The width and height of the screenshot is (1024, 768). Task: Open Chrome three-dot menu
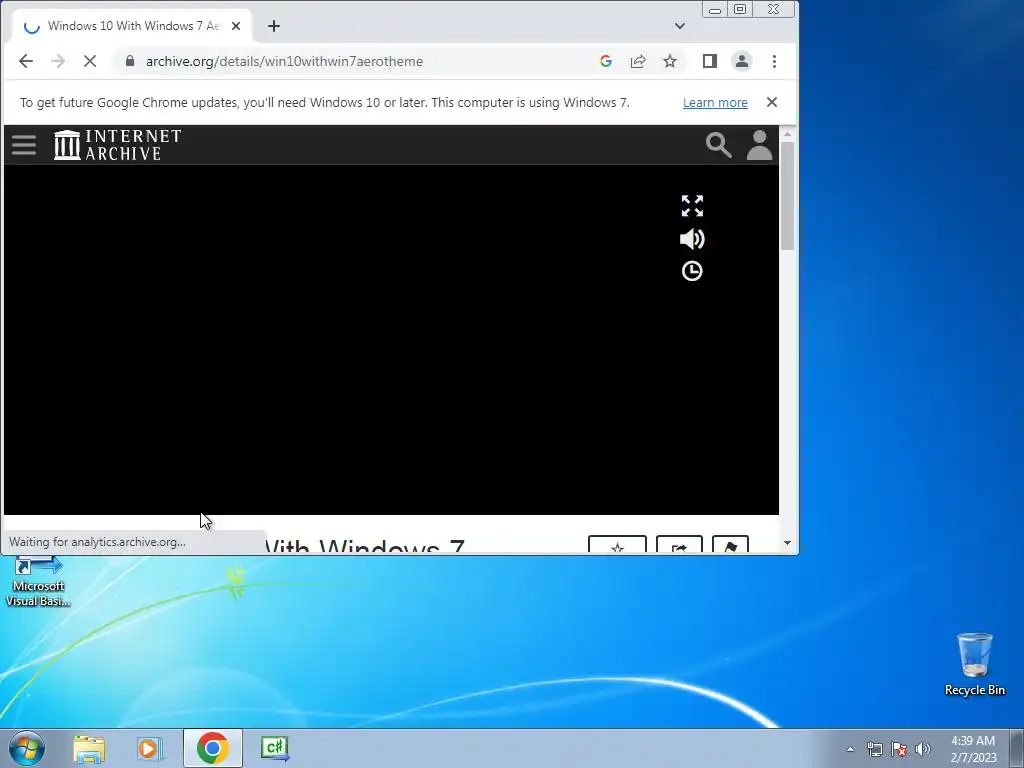(x=775, y=61)
